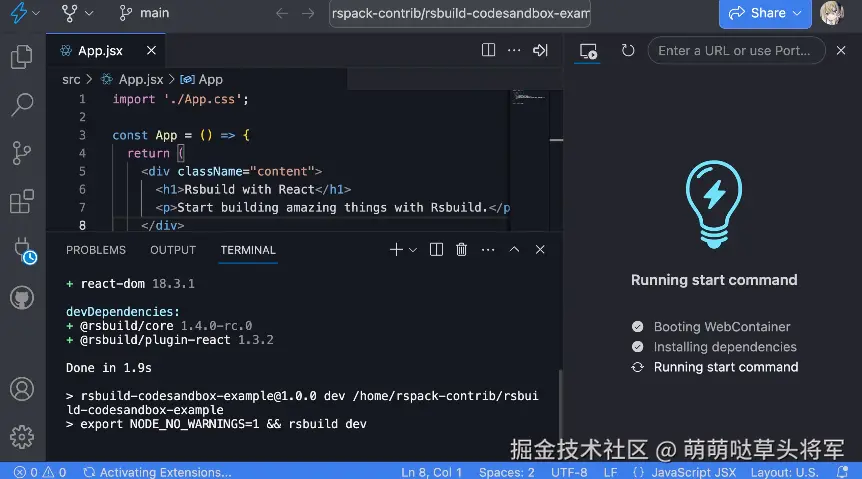Click the preview window icon
Viewport: 862px width, 479px height.
[588, 51]
